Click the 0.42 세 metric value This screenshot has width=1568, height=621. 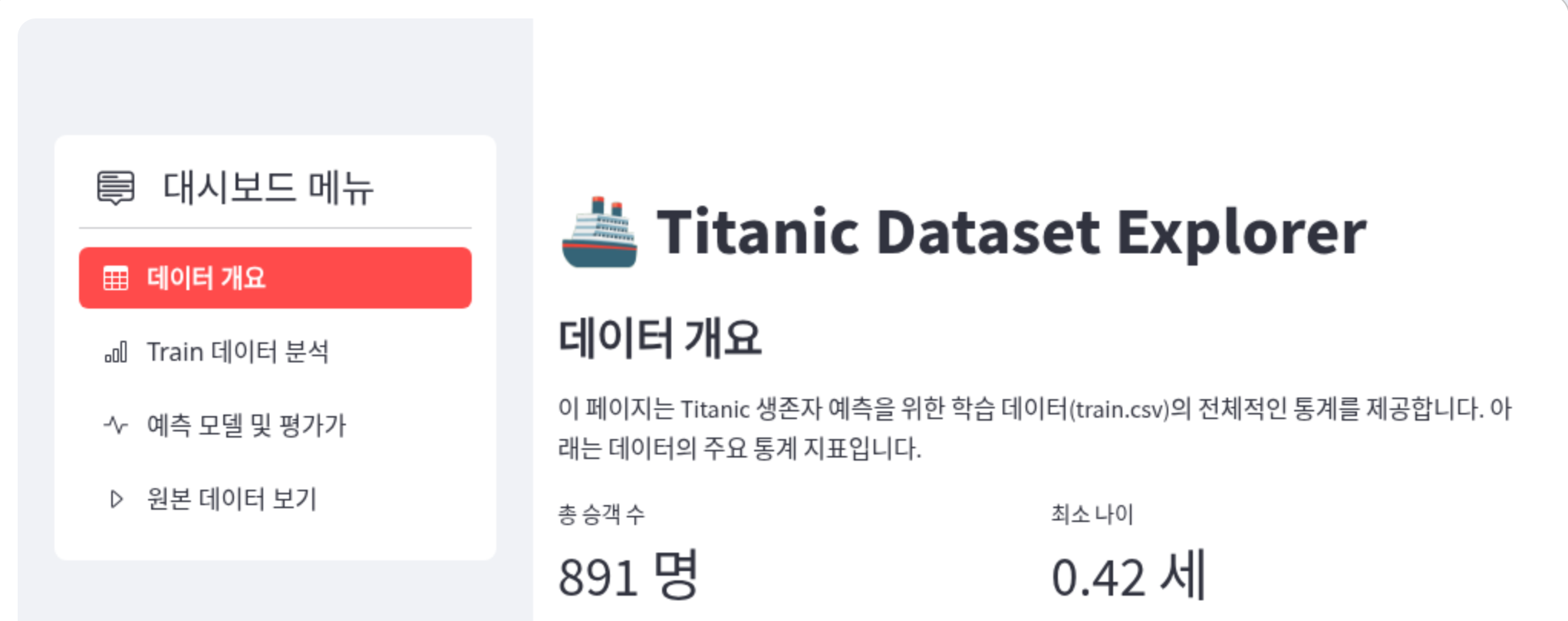pyautogui.click(x=1128, y=576)
